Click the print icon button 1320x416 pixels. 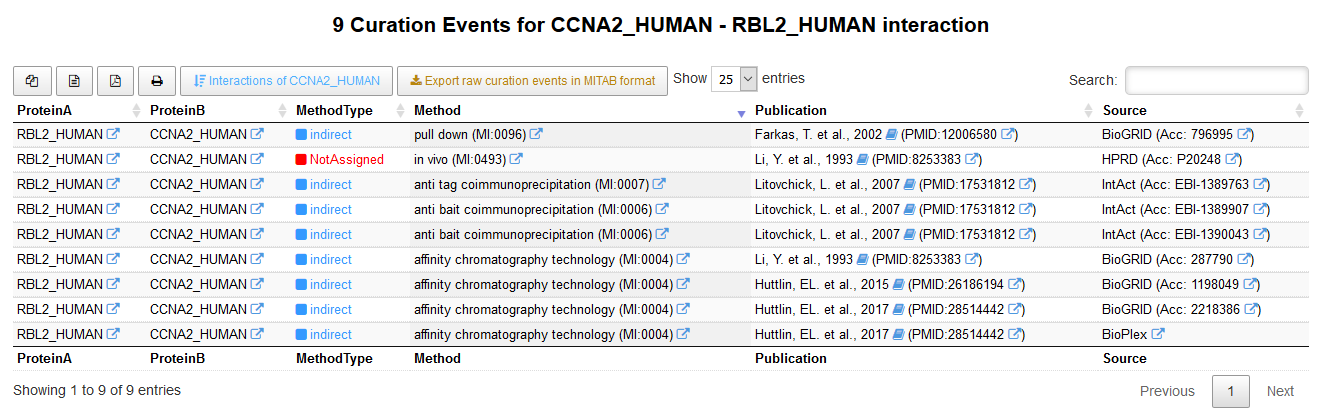coord(157,80)
